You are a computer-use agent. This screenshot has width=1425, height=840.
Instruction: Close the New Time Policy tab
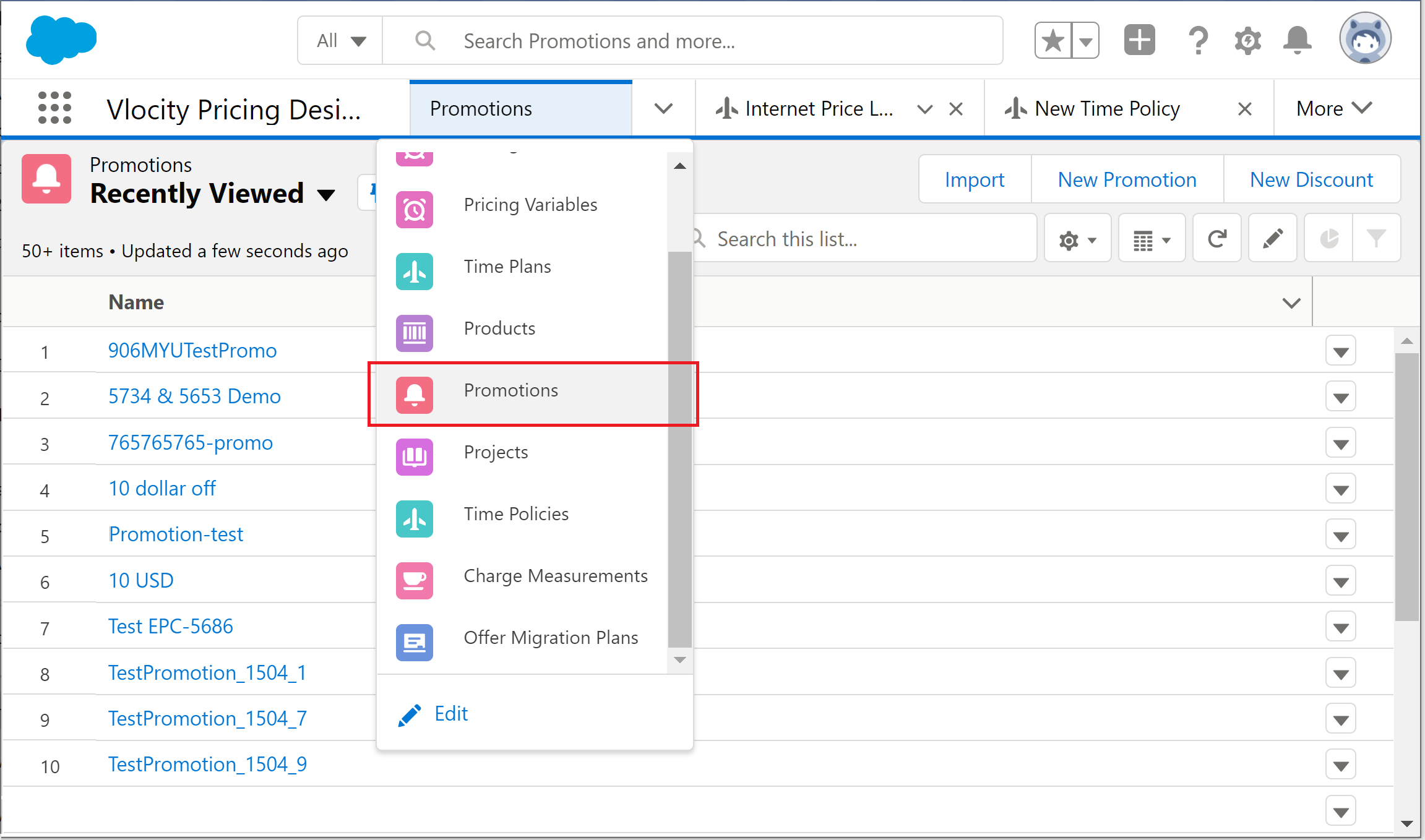[x=1245, y=109]
